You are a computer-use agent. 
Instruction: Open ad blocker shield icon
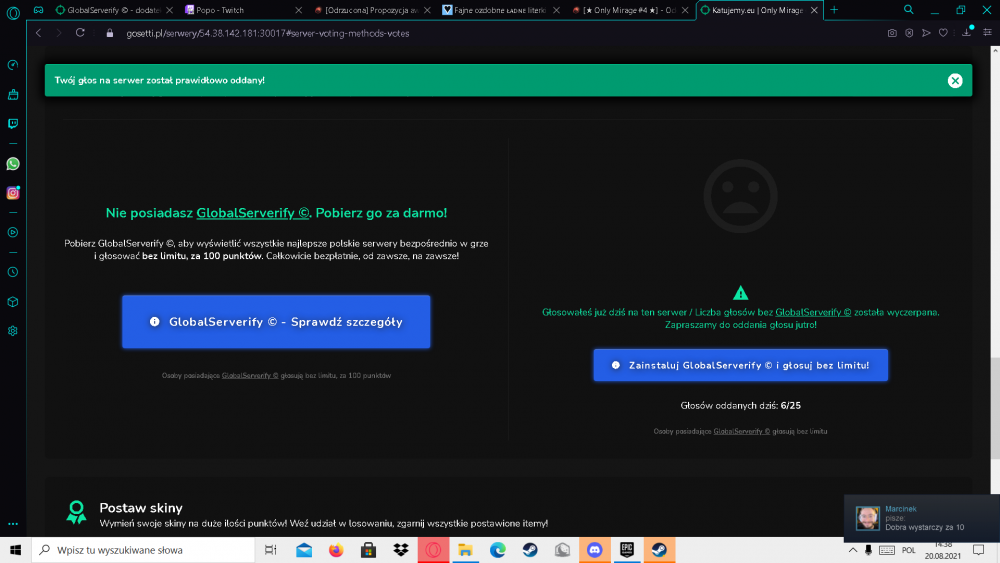(909, 33)
